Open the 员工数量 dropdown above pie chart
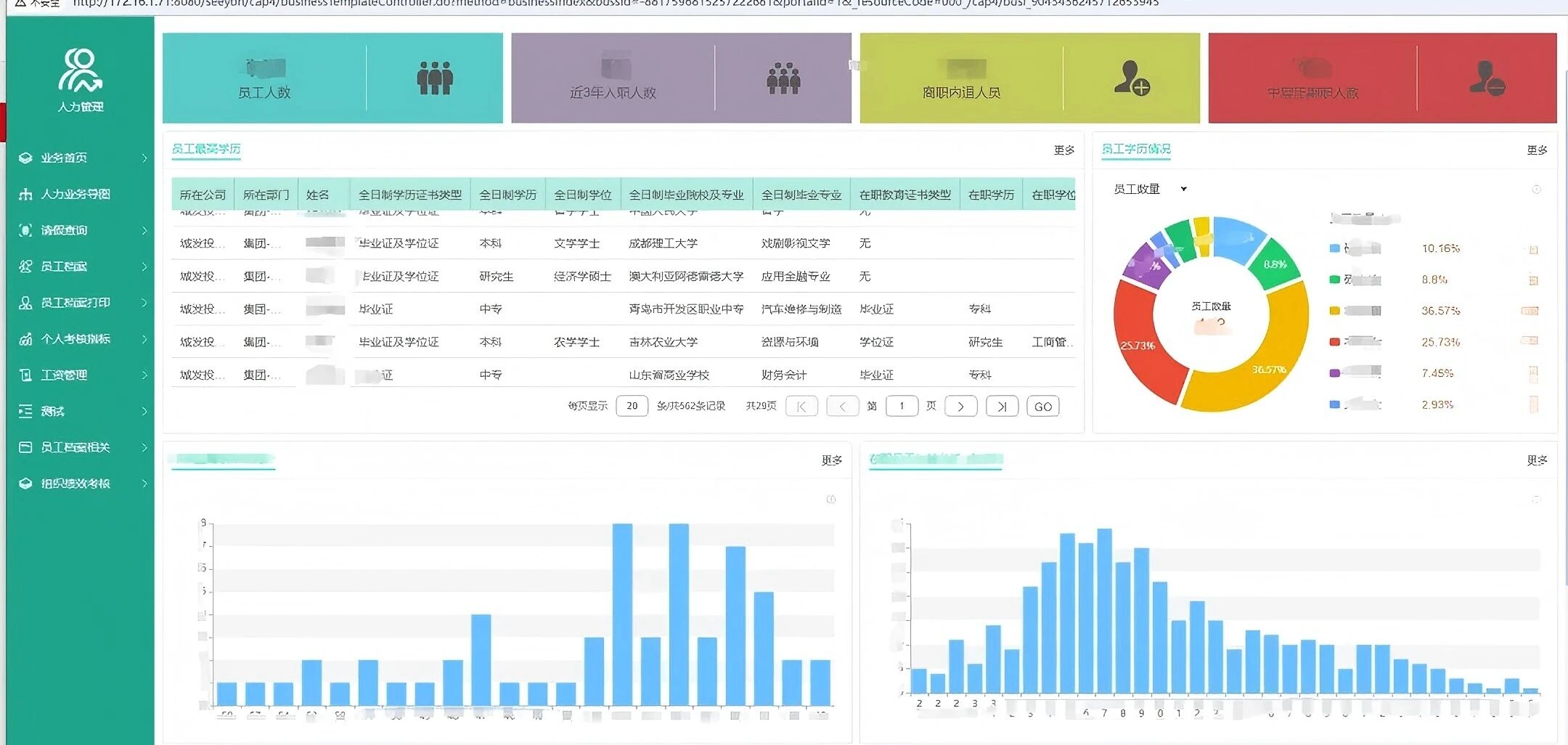 pyautogui.click(x=1183, y=189)
